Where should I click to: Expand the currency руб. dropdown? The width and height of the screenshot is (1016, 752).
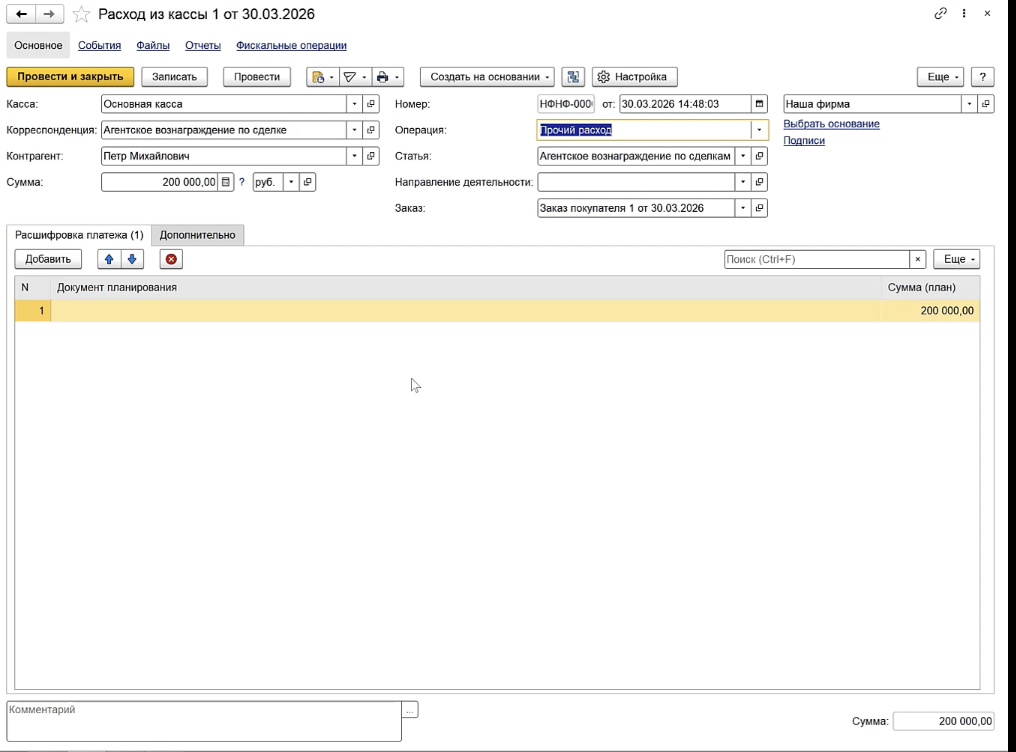coord(291,182)
